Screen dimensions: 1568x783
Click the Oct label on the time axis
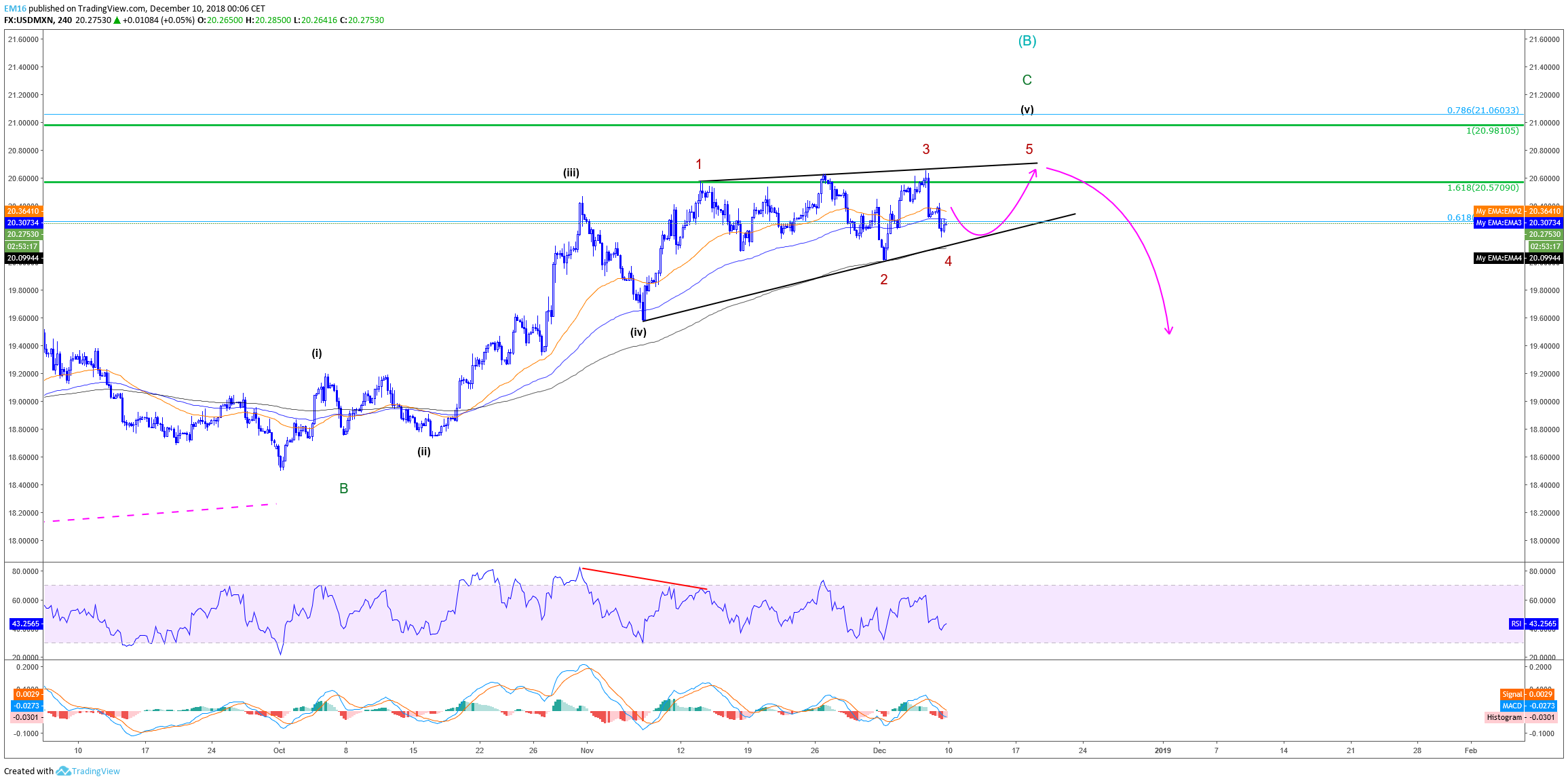coord(279,750)
